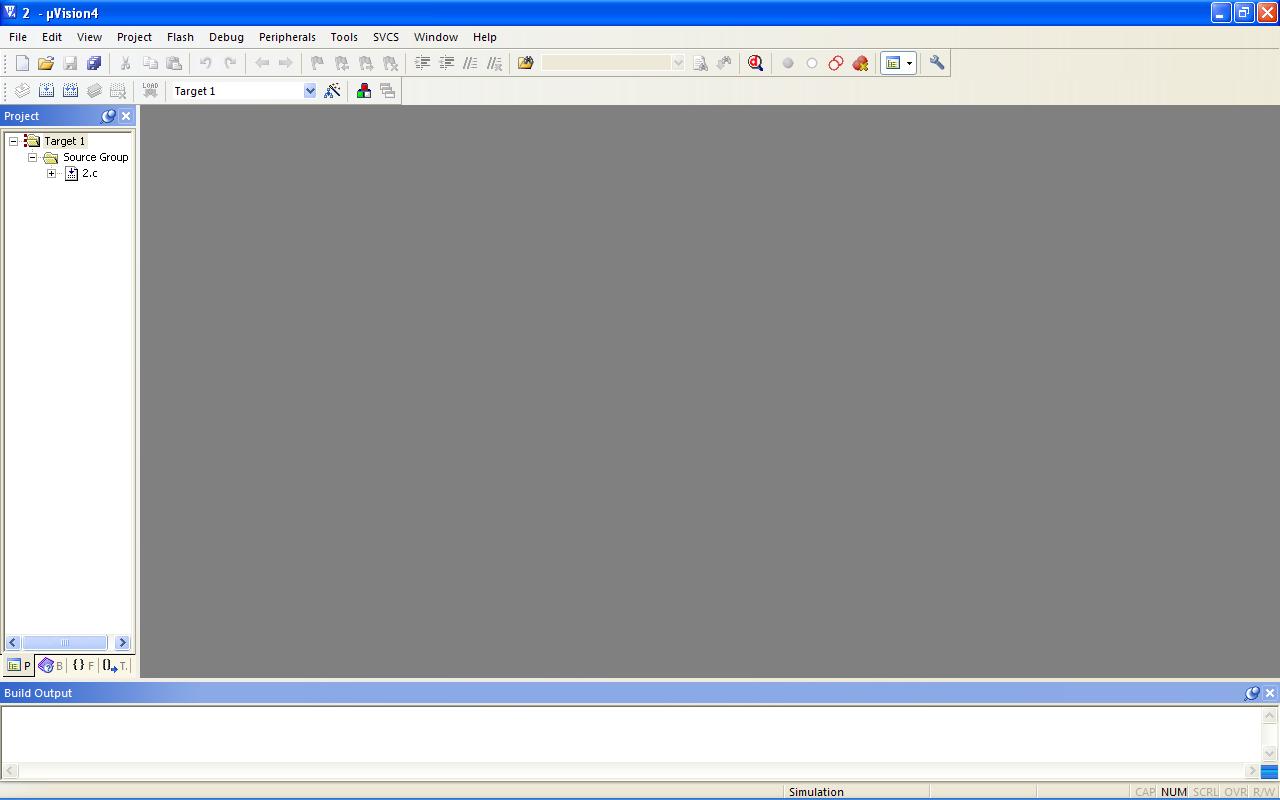Expand the 2.c tree node
Image resolution: width=1280 pixels, height=800 pixels.
click(x=52, y=173)
